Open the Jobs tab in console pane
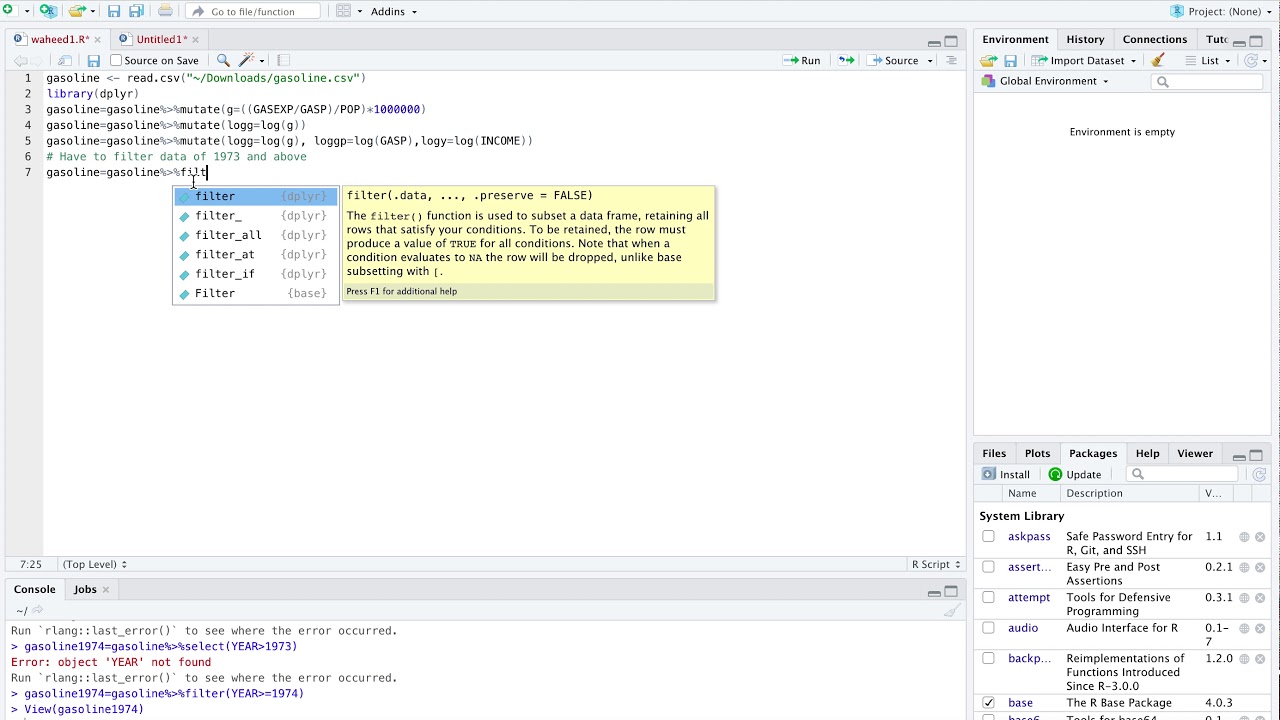Screen dimensions: 1280x720 [x=85, y=589]
